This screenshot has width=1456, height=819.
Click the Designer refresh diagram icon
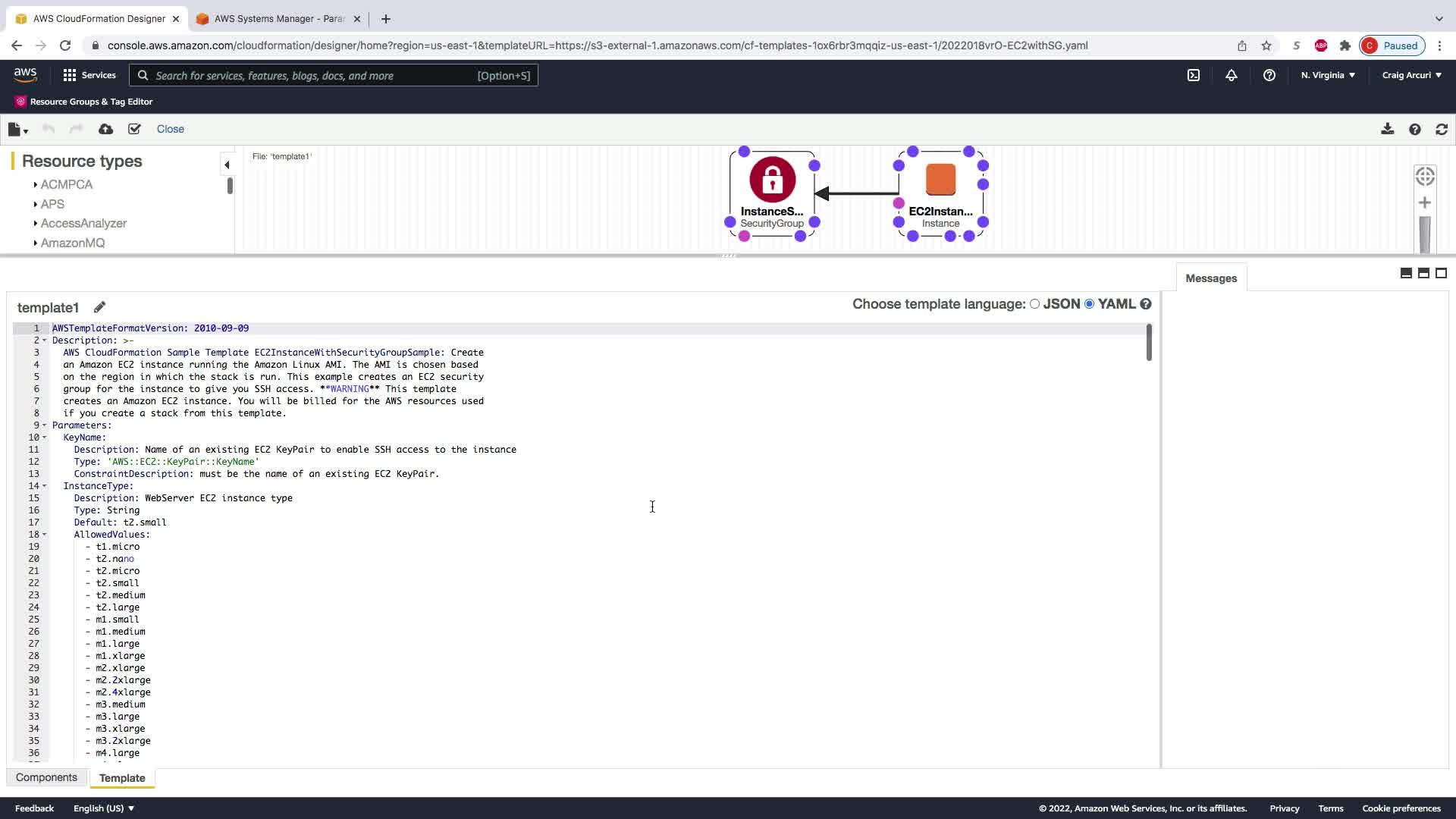click(x=1442, y=130)
